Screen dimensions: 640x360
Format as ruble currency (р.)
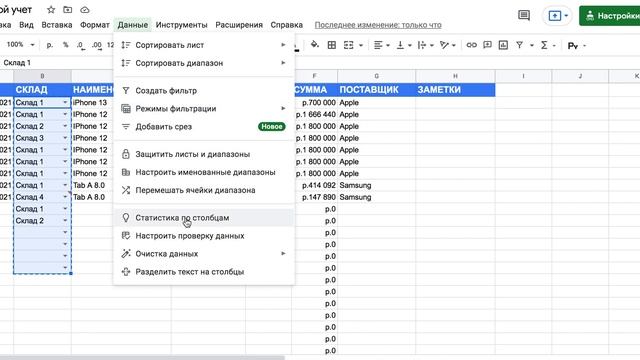50,45
